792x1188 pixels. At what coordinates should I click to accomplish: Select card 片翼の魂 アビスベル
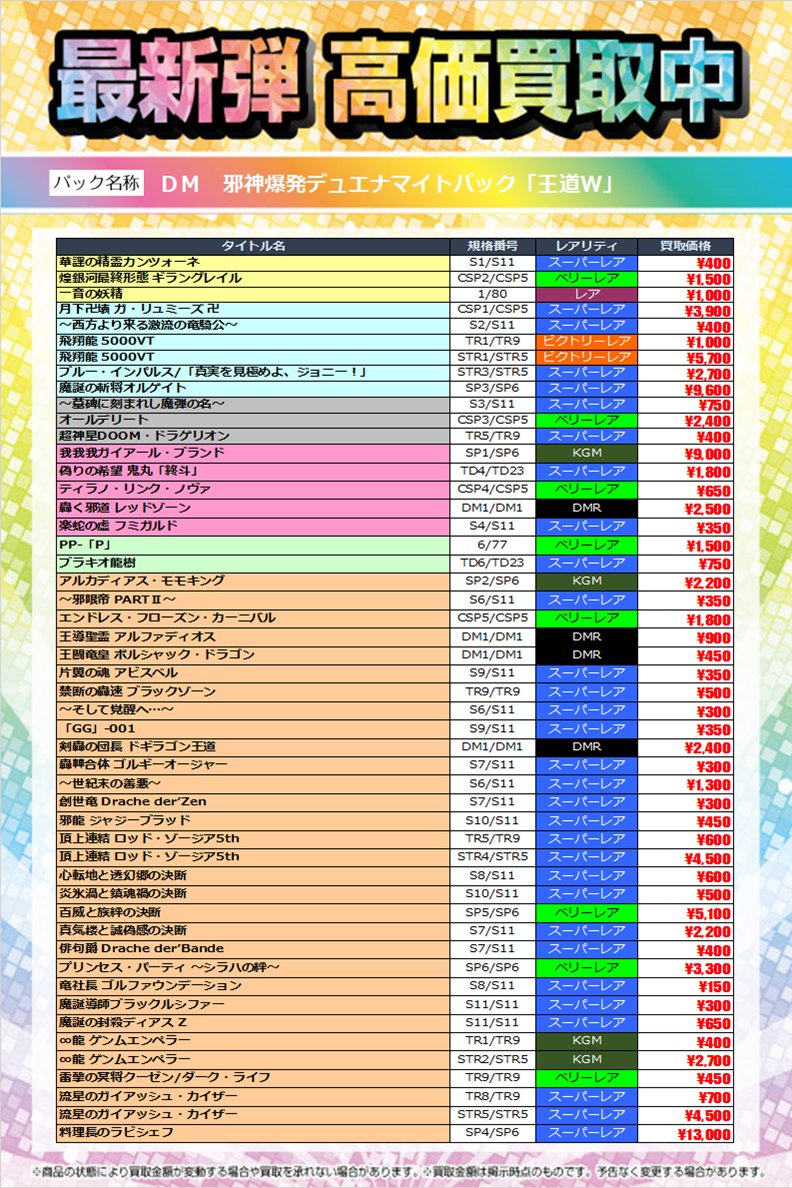click(118, 673)
